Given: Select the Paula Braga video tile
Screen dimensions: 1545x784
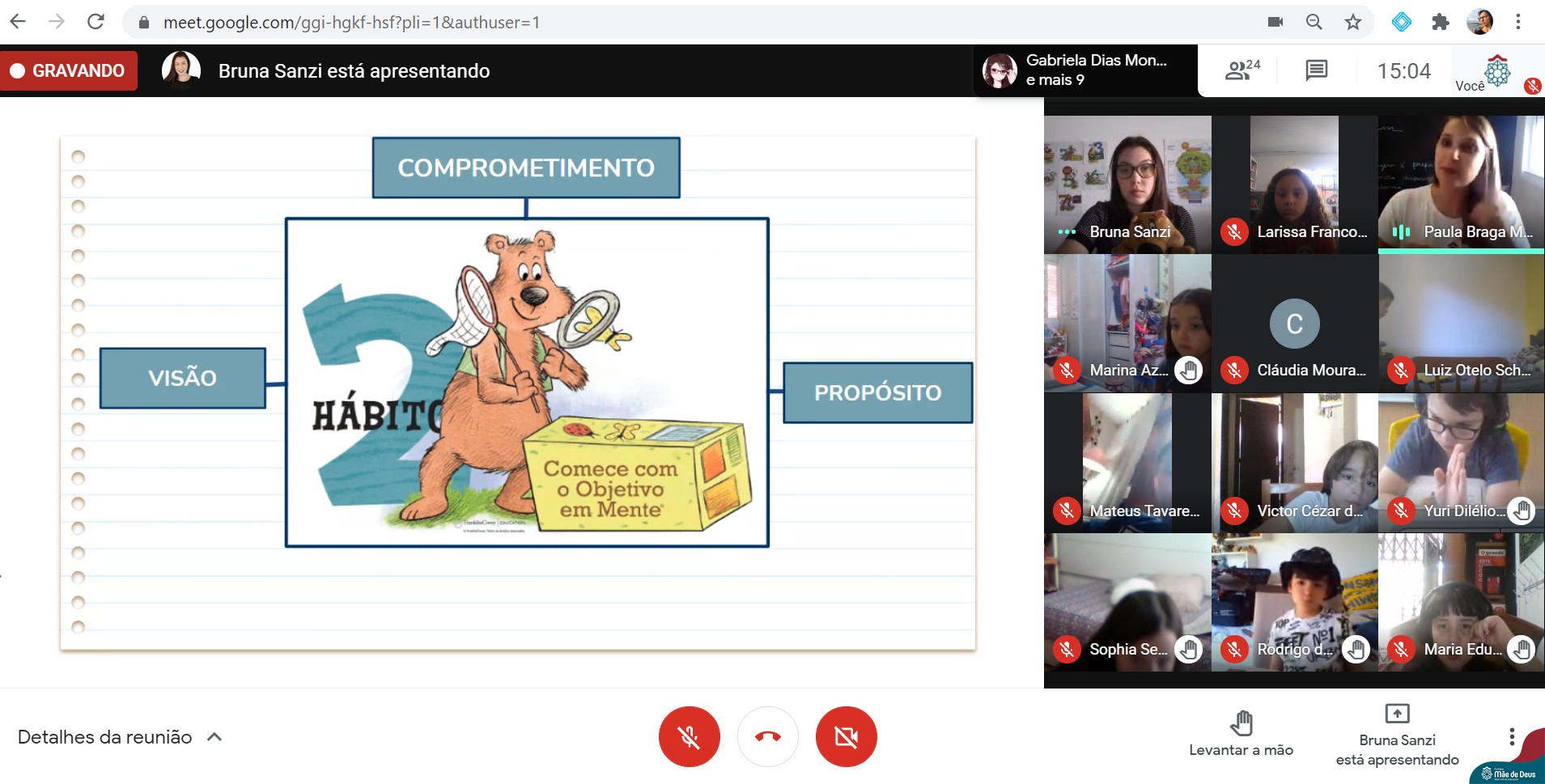Looking at the screenshot, I should click(1461, 184).
